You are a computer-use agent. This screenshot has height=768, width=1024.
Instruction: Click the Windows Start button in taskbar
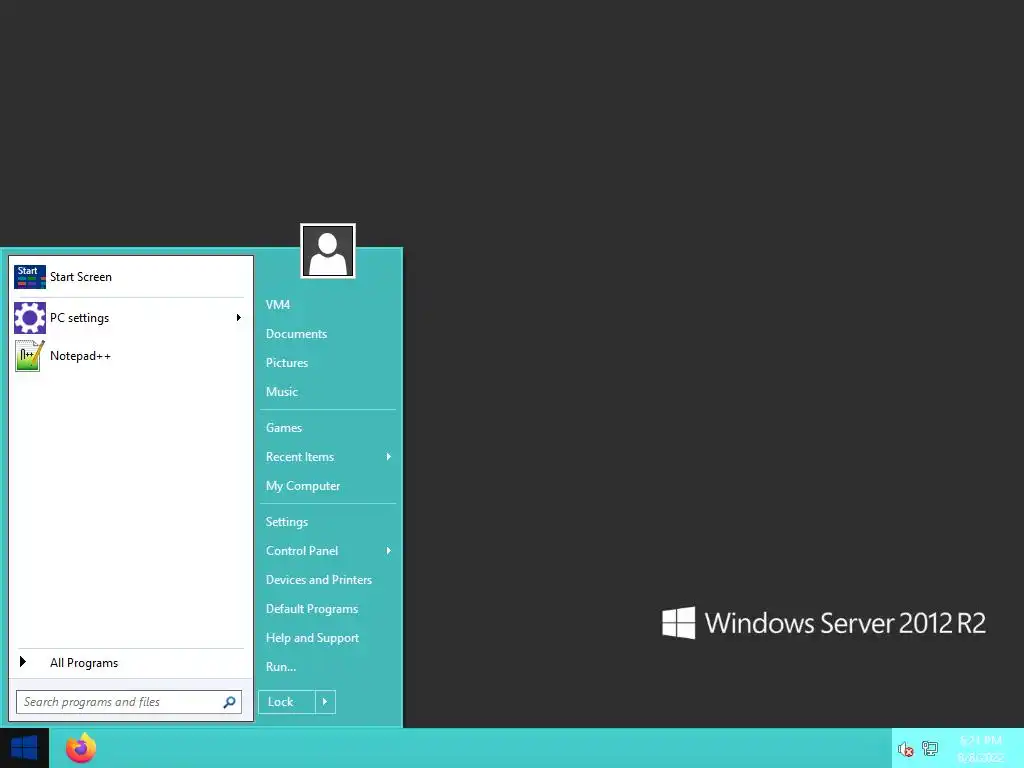(24, 748)
